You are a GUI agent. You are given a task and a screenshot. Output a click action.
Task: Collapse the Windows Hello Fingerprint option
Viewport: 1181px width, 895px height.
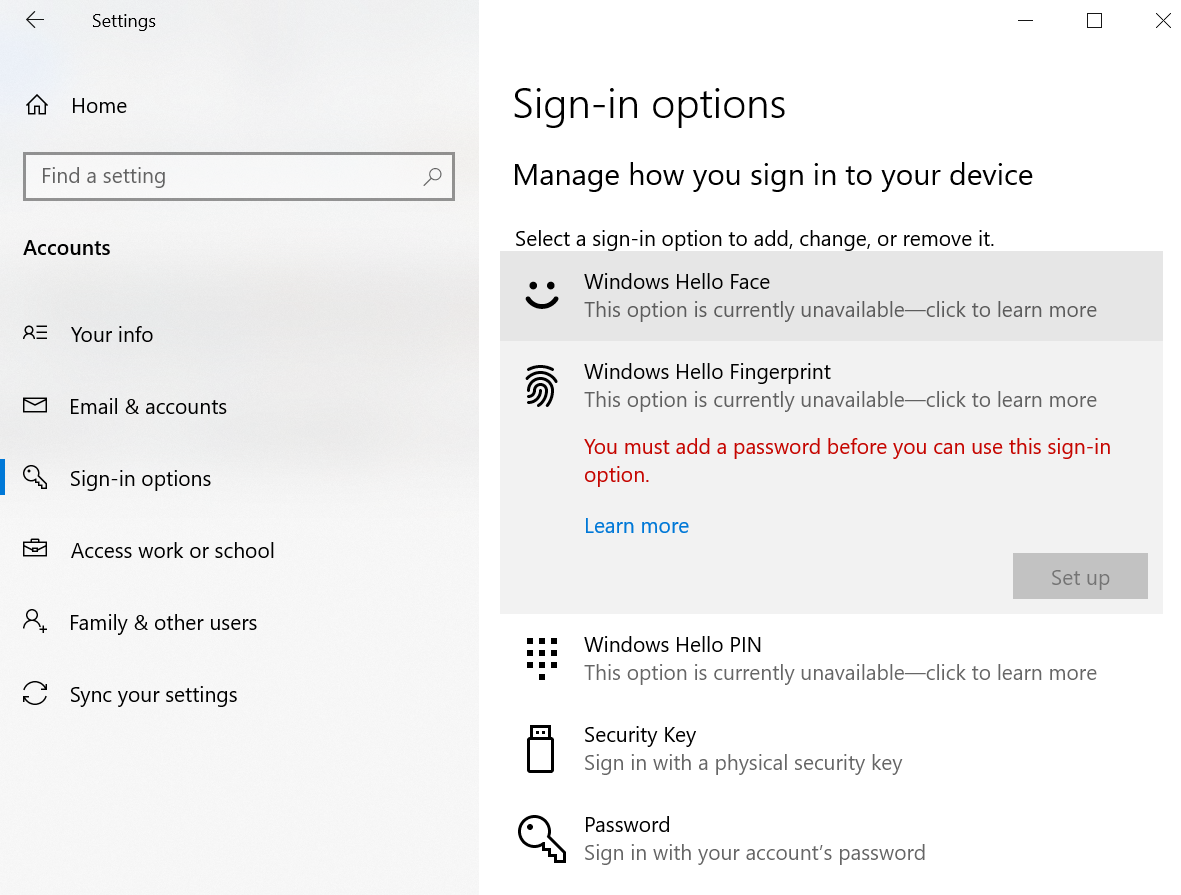point(832,385)
